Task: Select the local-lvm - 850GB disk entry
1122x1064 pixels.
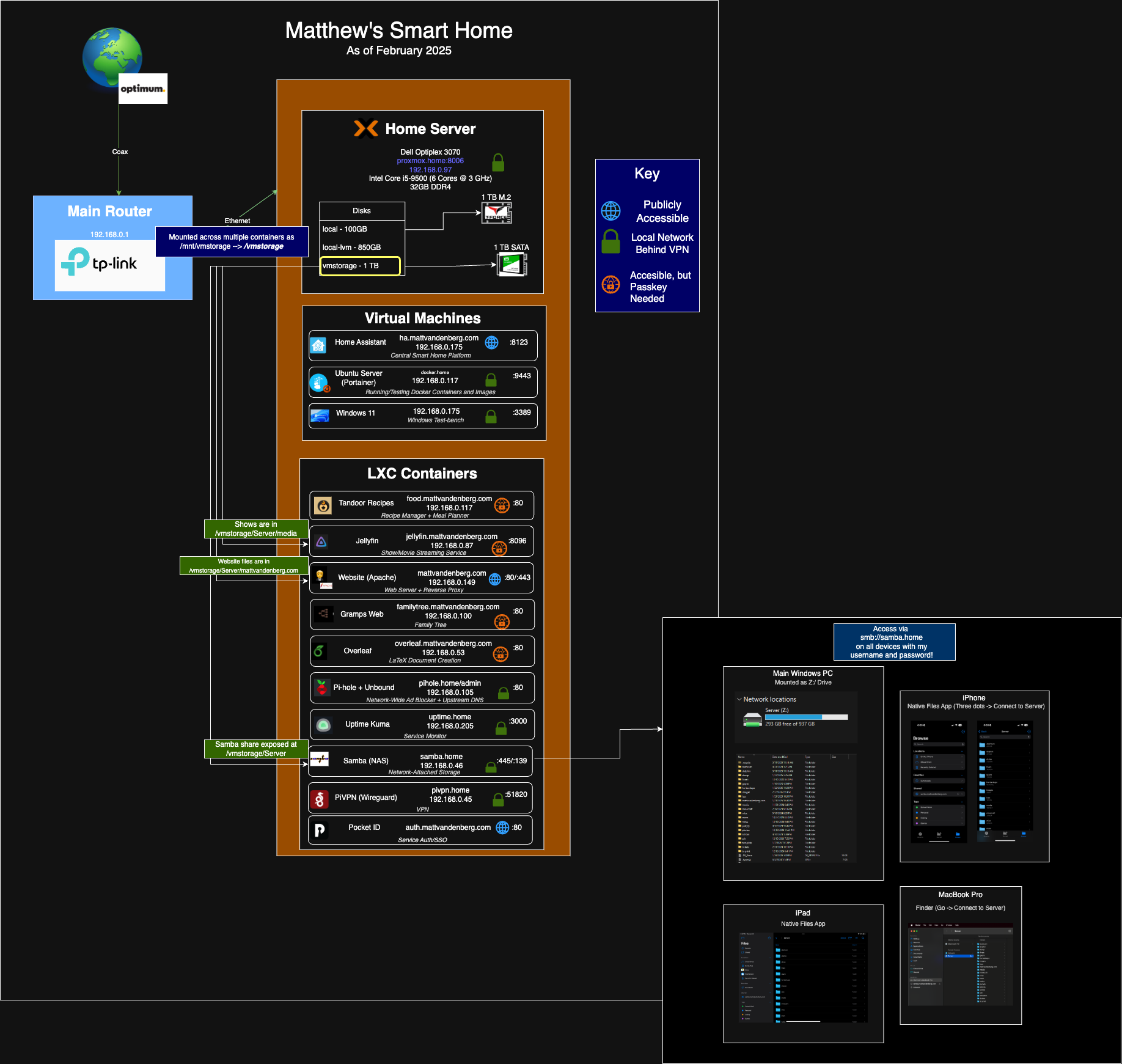Action: click(x=362, y=248)
